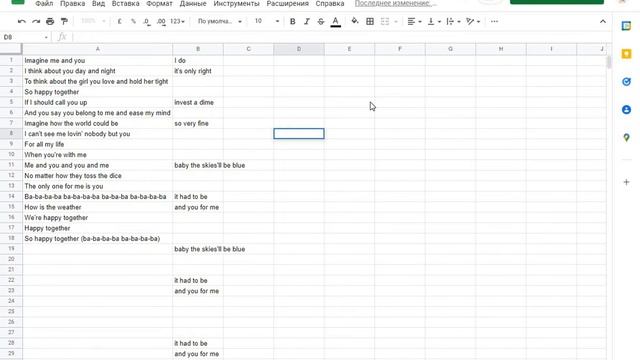The height and width of the screenshot is (360, 640).
Task: Open Contacts in the side panel
Action: 626,109
